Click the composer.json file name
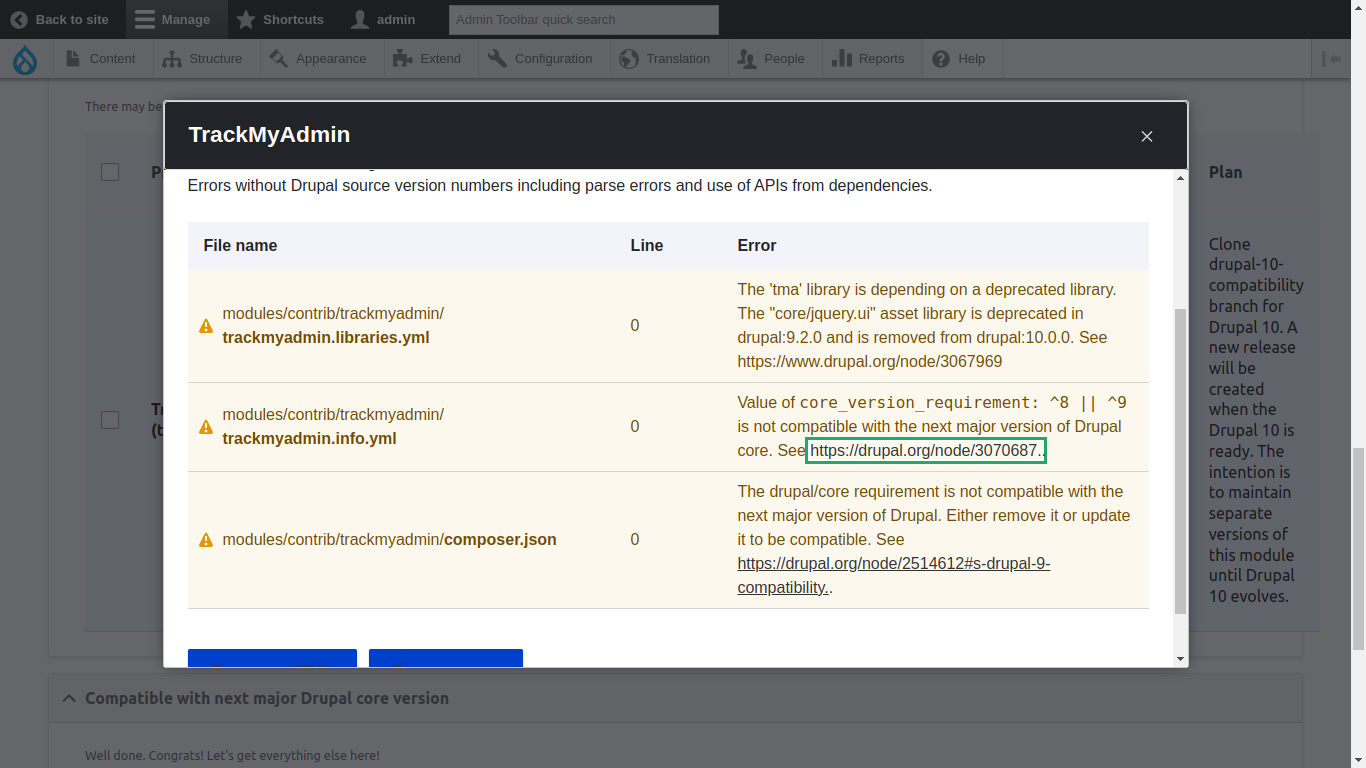This screenshot has height=768, width=1366. pyautogui.click(x=500, y=540)
